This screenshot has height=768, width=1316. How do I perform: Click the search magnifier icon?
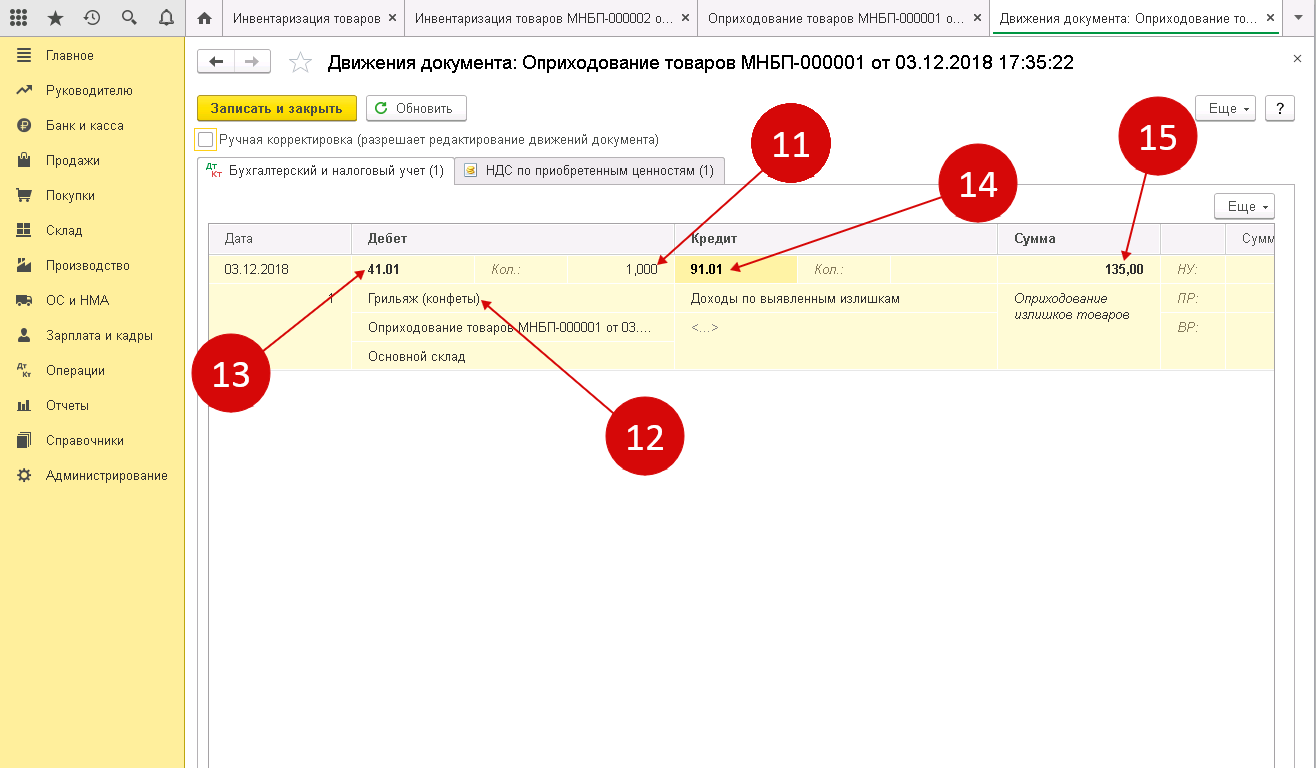tap(128, 18)
